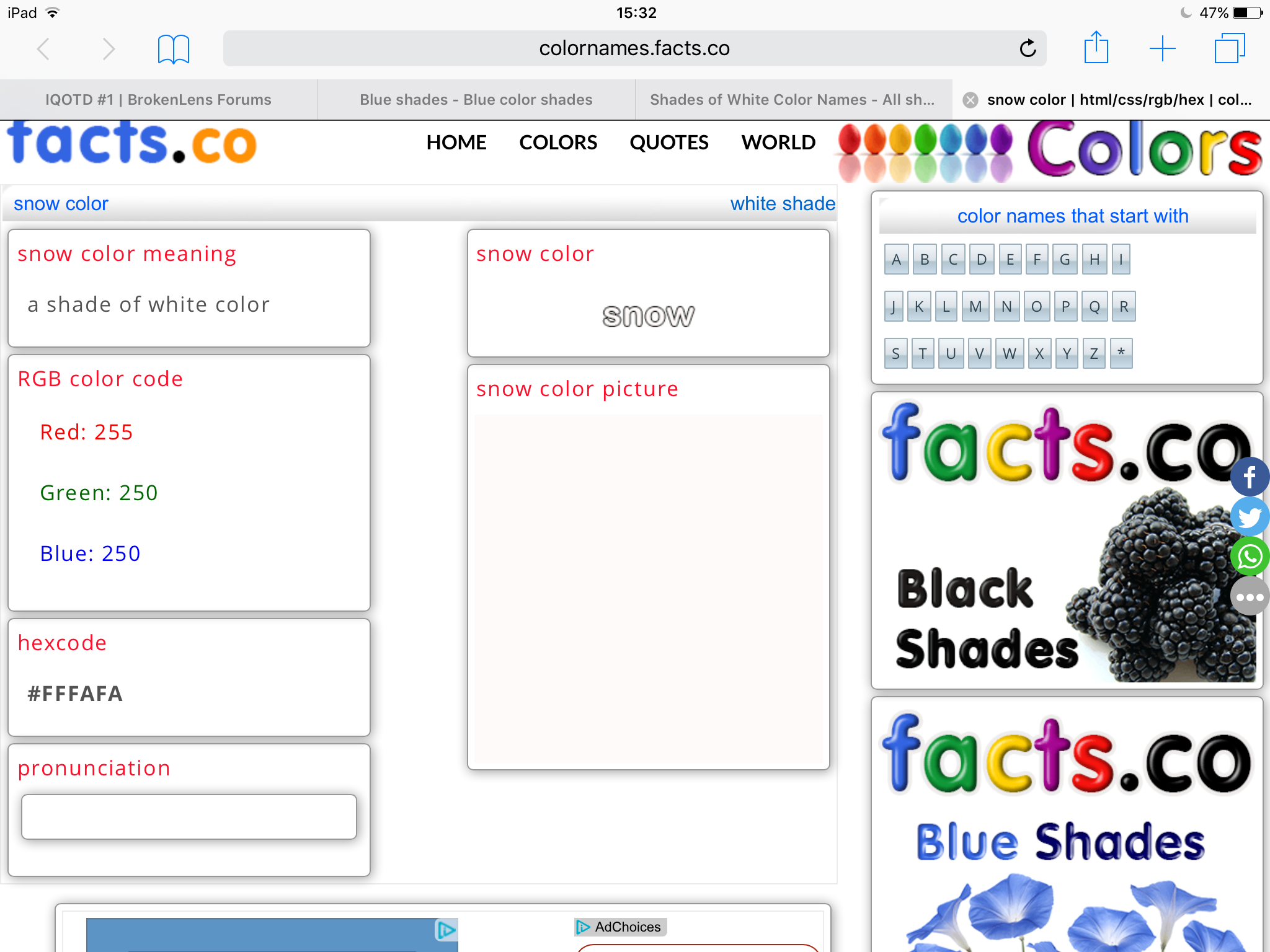The image size is (1270, 952).
Task: Click the pronunciation box
Action: pyautogui.click(x=189, y=817)
